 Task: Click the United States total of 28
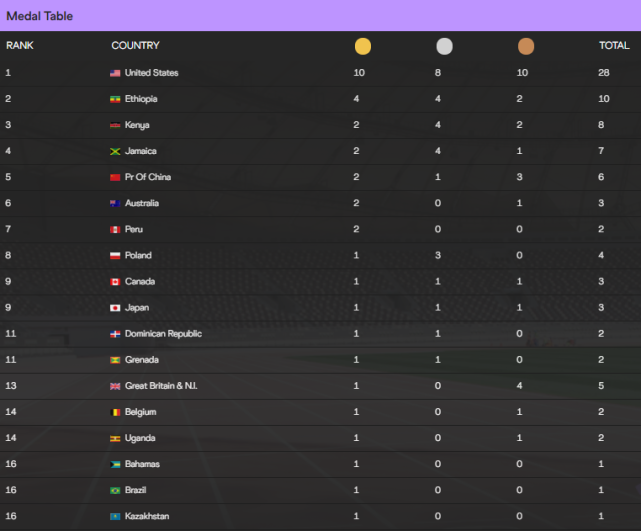pos(606,73)
